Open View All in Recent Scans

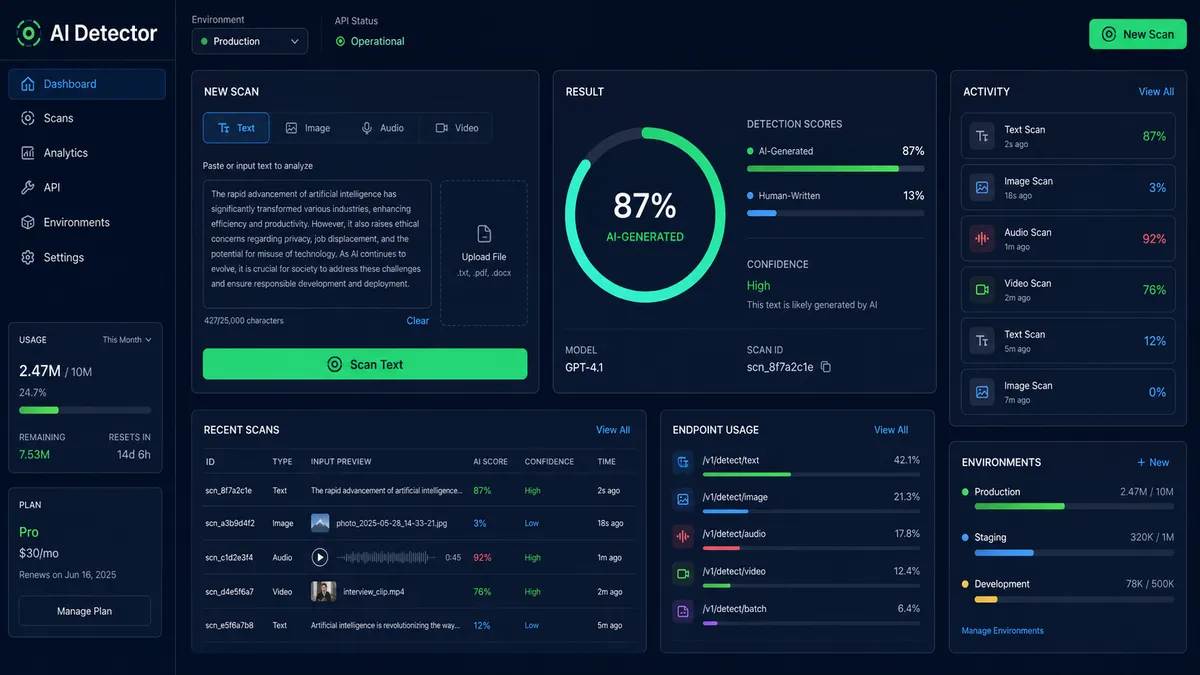[613, 430]
